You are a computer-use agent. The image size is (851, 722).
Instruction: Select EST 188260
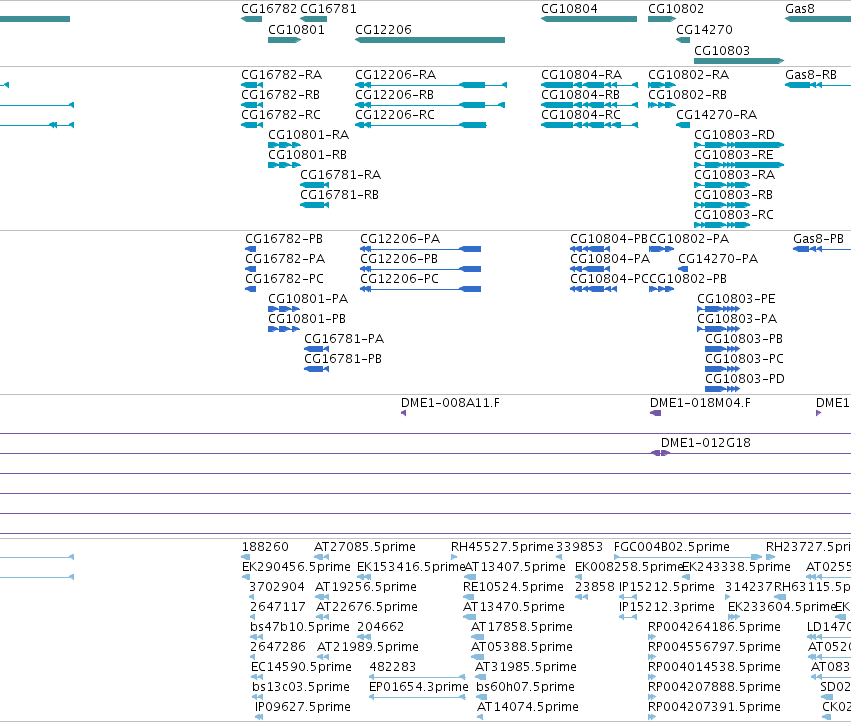coord(265,547)
